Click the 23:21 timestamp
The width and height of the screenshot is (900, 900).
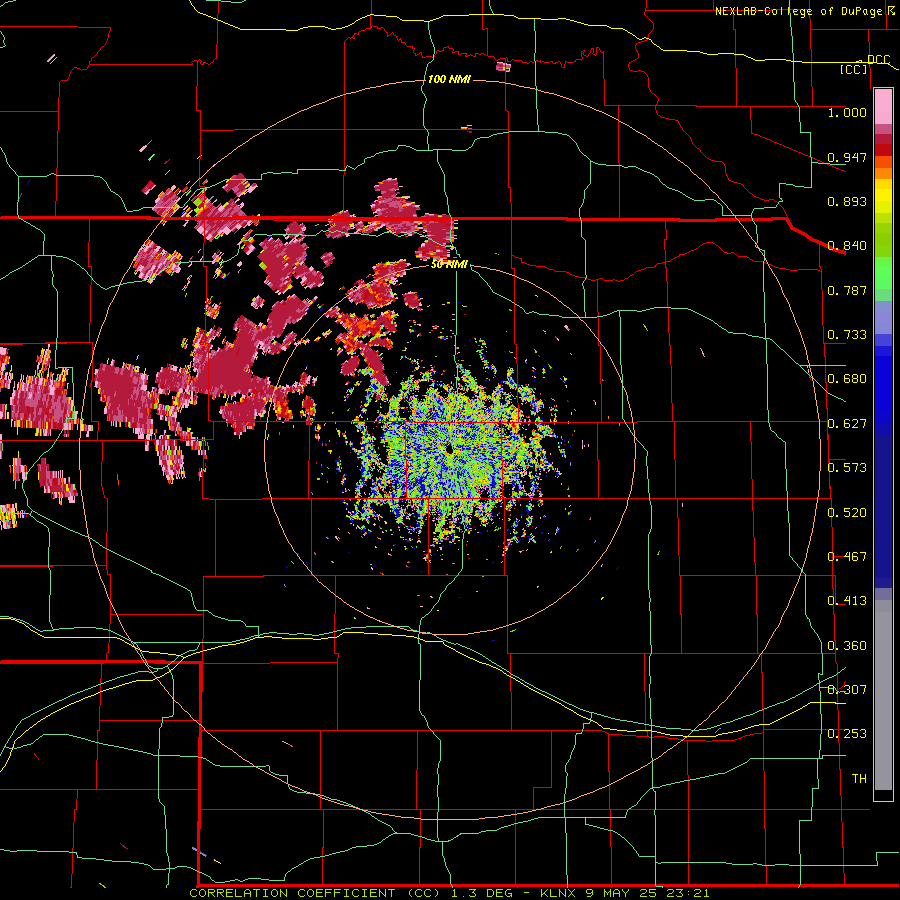(x=688, y=893)
